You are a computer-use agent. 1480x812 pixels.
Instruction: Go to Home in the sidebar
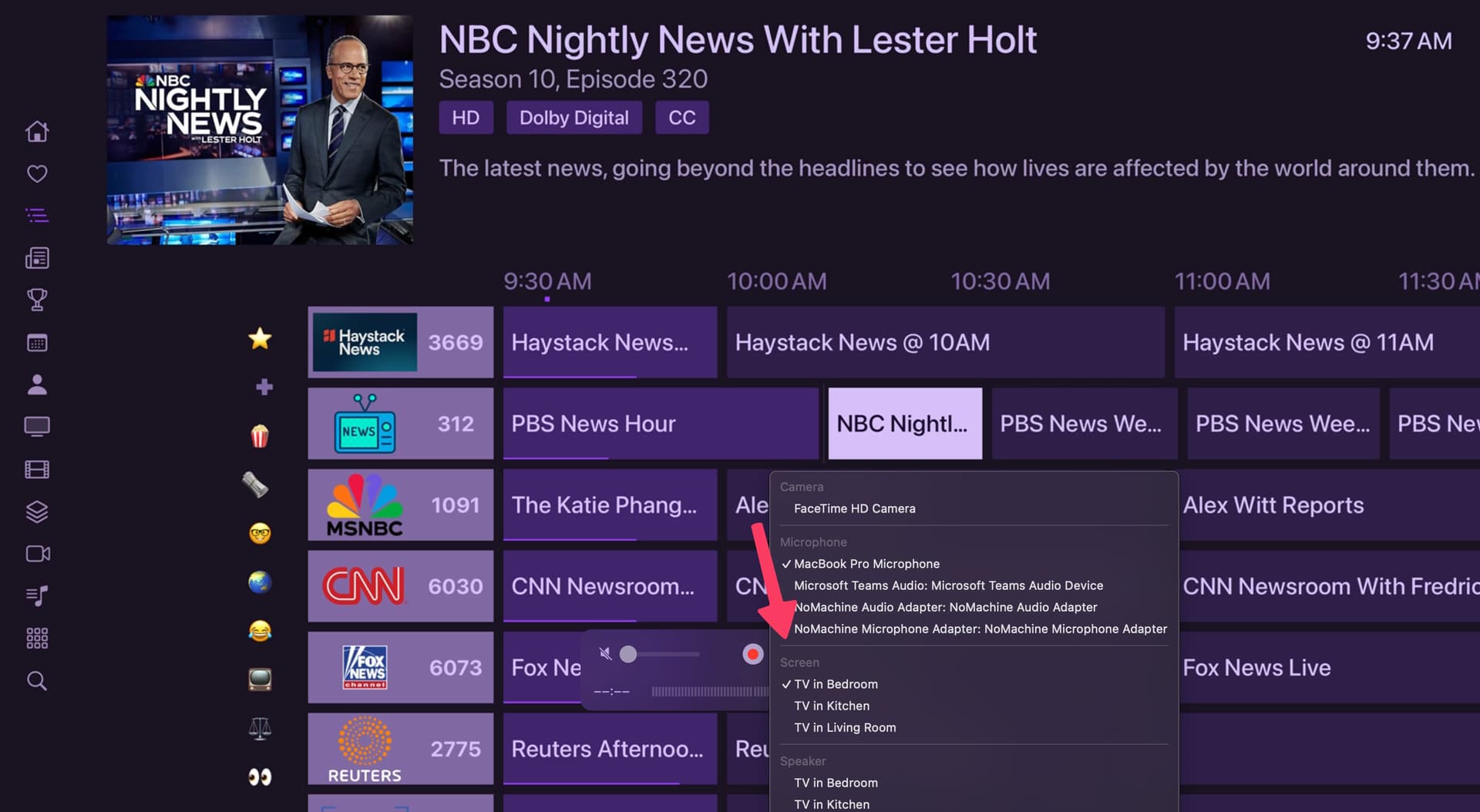(37, 132)
